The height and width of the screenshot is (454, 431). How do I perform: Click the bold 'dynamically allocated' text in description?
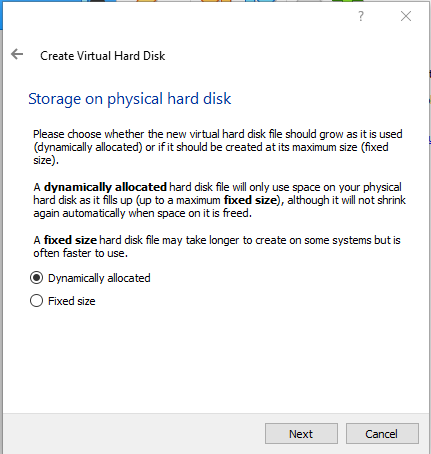click(105, 187)
